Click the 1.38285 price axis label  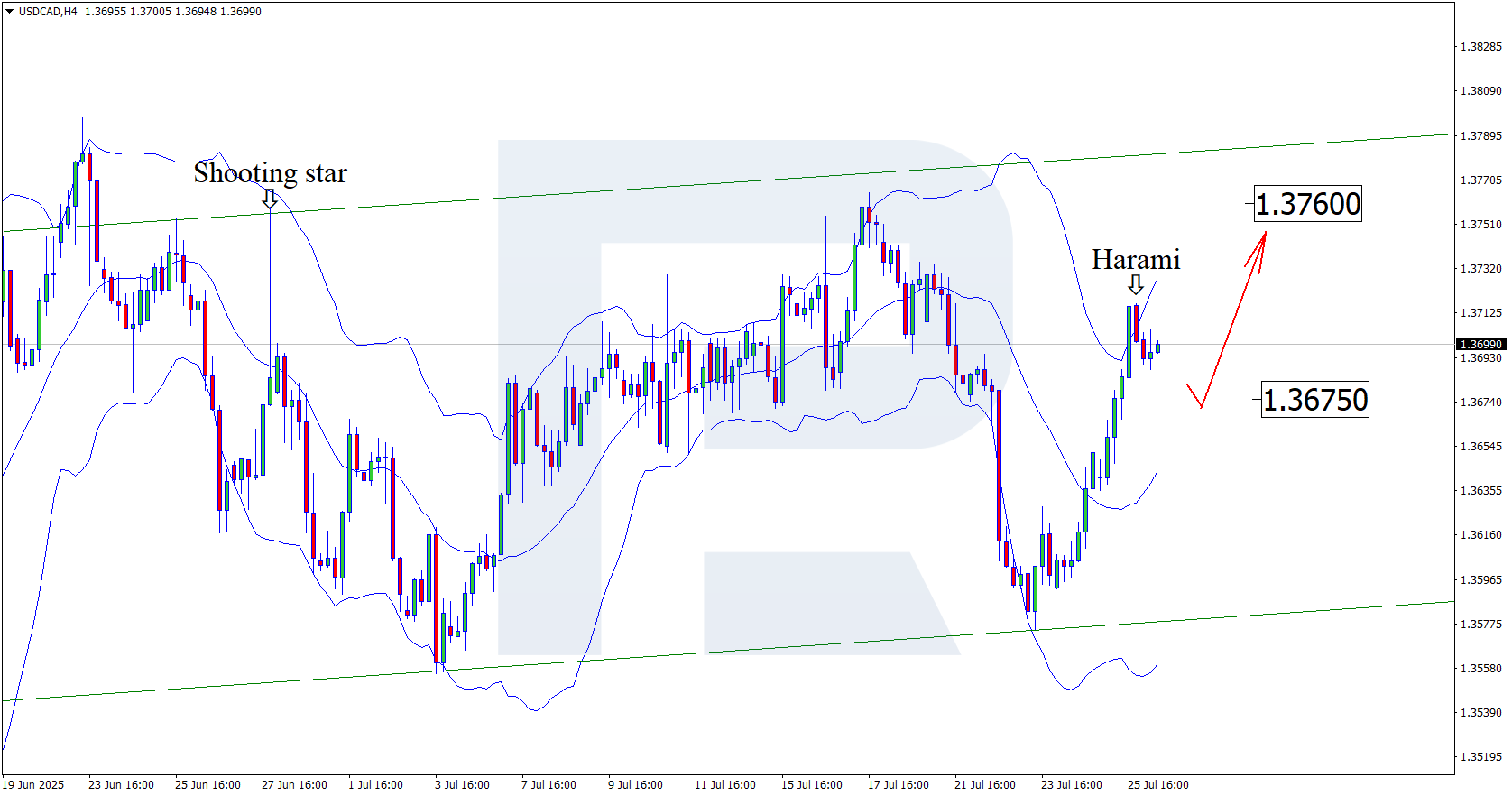(x=1480, y=46)
